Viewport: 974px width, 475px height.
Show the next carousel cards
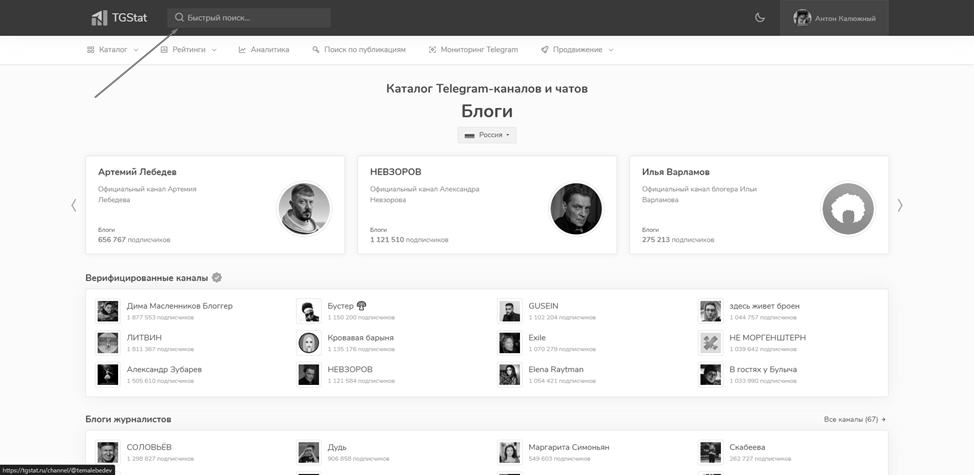point(900,205)
